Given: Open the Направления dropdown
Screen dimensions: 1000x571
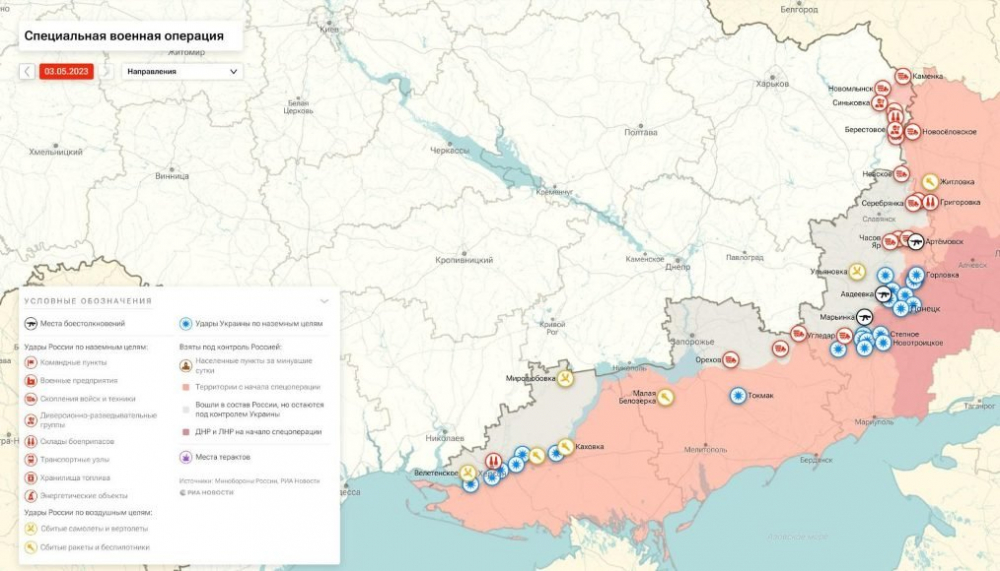Looking at the screenshot, I should pos(182,72).
